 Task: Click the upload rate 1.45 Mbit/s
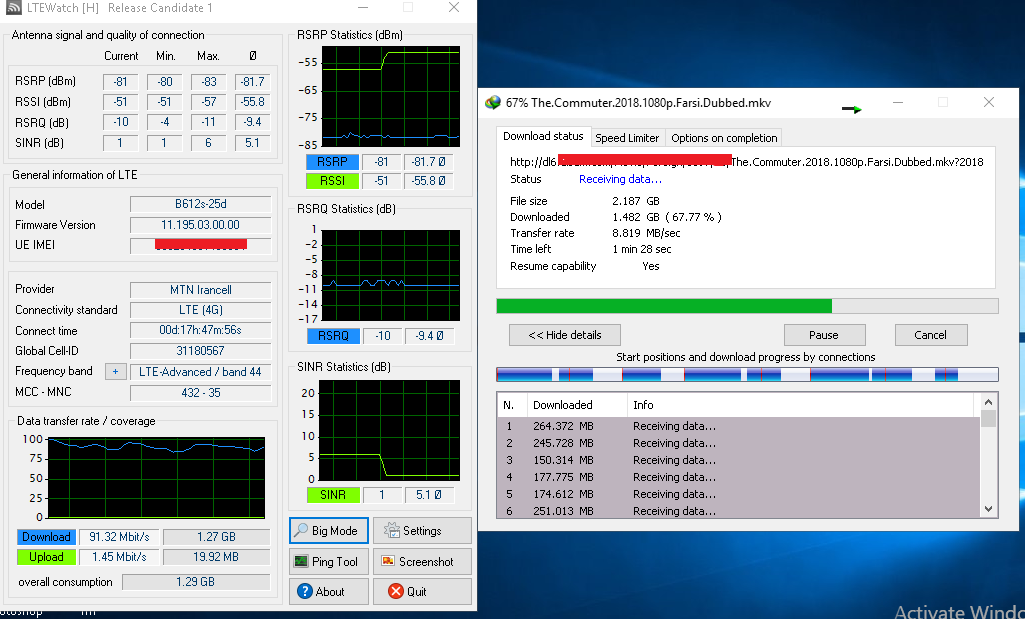[119, 557]
